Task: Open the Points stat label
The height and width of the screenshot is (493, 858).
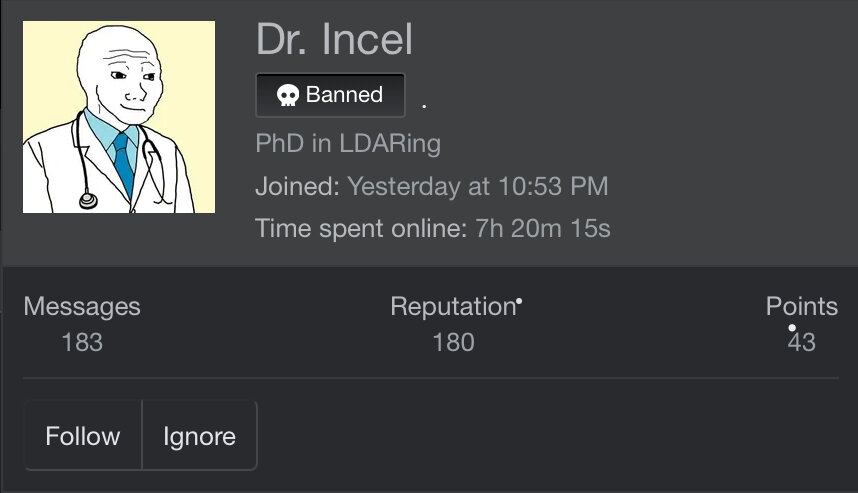Action: [x=801, y=306]
